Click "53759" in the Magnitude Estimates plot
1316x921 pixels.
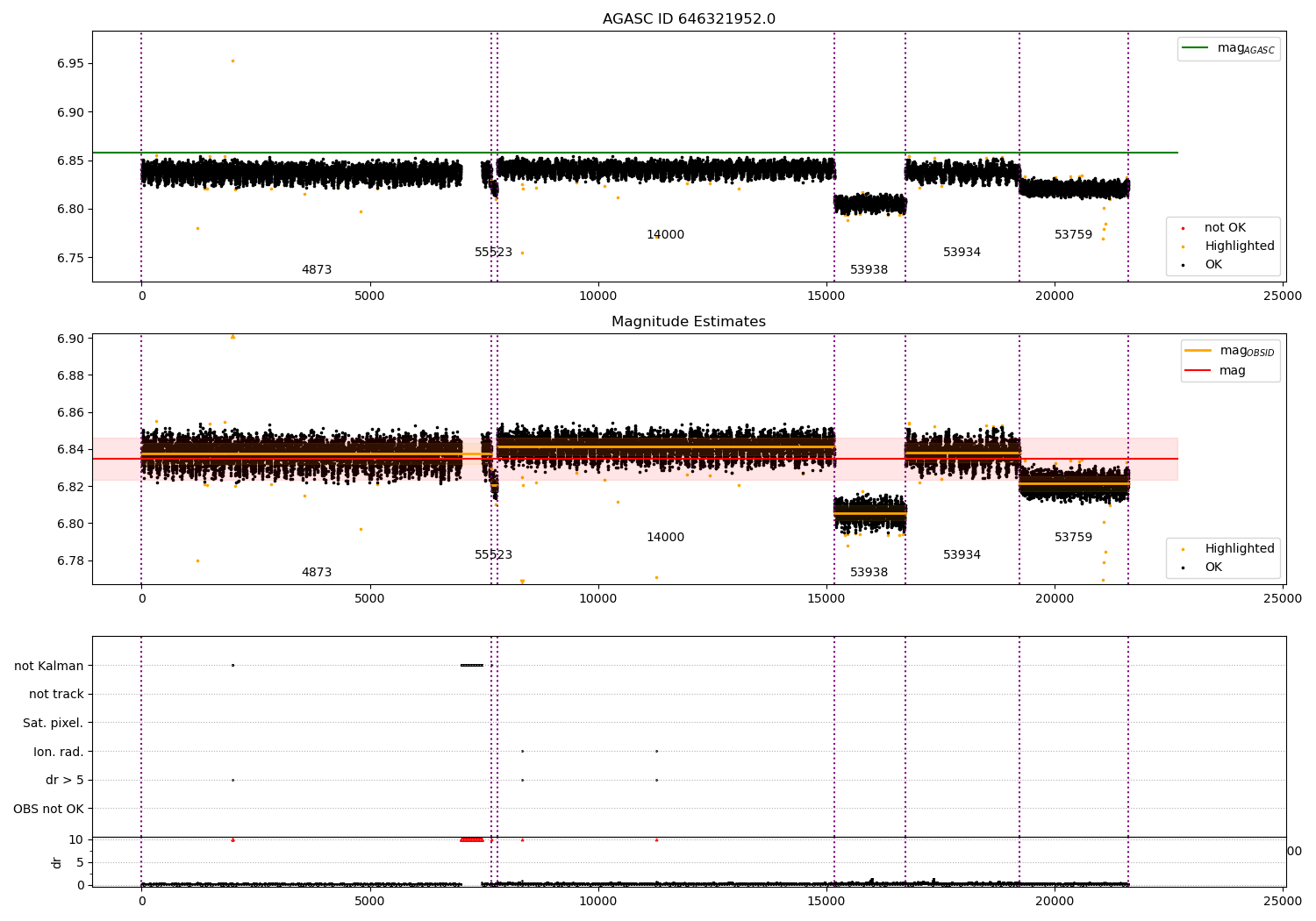[x=1074, y=538]
